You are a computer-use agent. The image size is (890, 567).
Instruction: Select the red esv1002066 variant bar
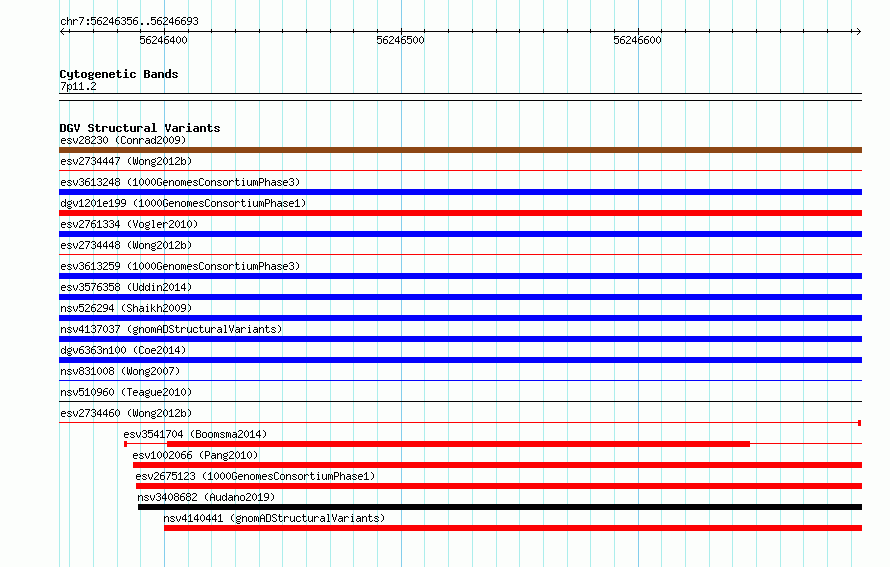point(497,465)
